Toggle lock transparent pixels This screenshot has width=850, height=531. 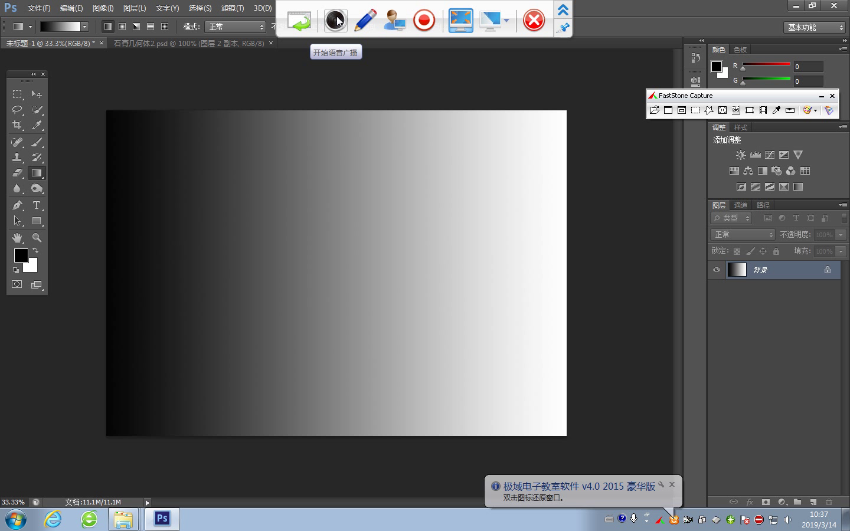pos(737,251)
